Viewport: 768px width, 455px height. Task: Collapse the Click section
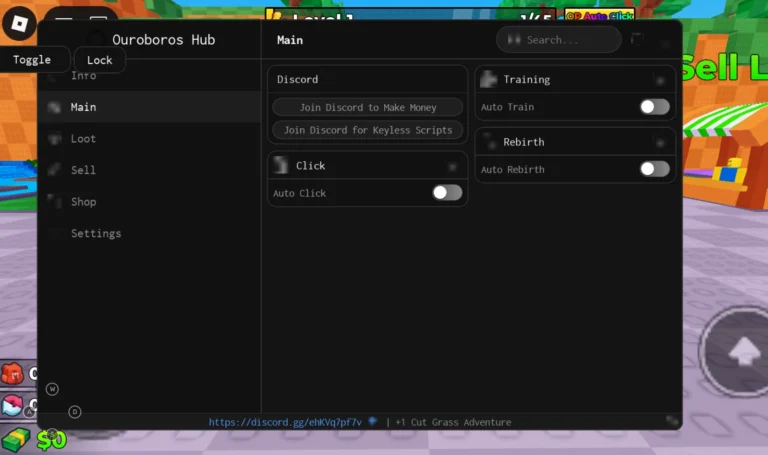(x=452, y=167)
